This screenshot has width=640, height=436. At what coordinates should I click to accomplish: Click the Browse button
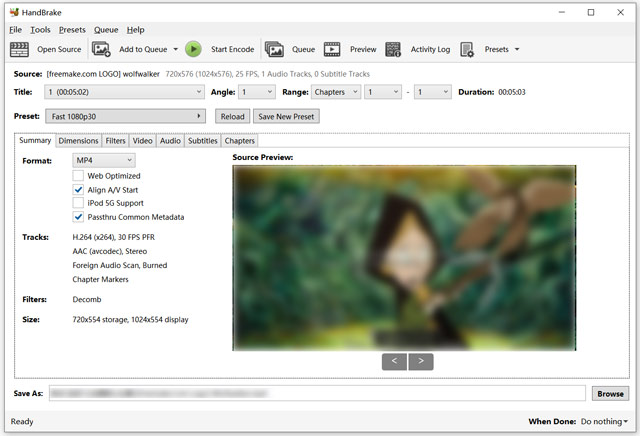[x=610, y=394]
